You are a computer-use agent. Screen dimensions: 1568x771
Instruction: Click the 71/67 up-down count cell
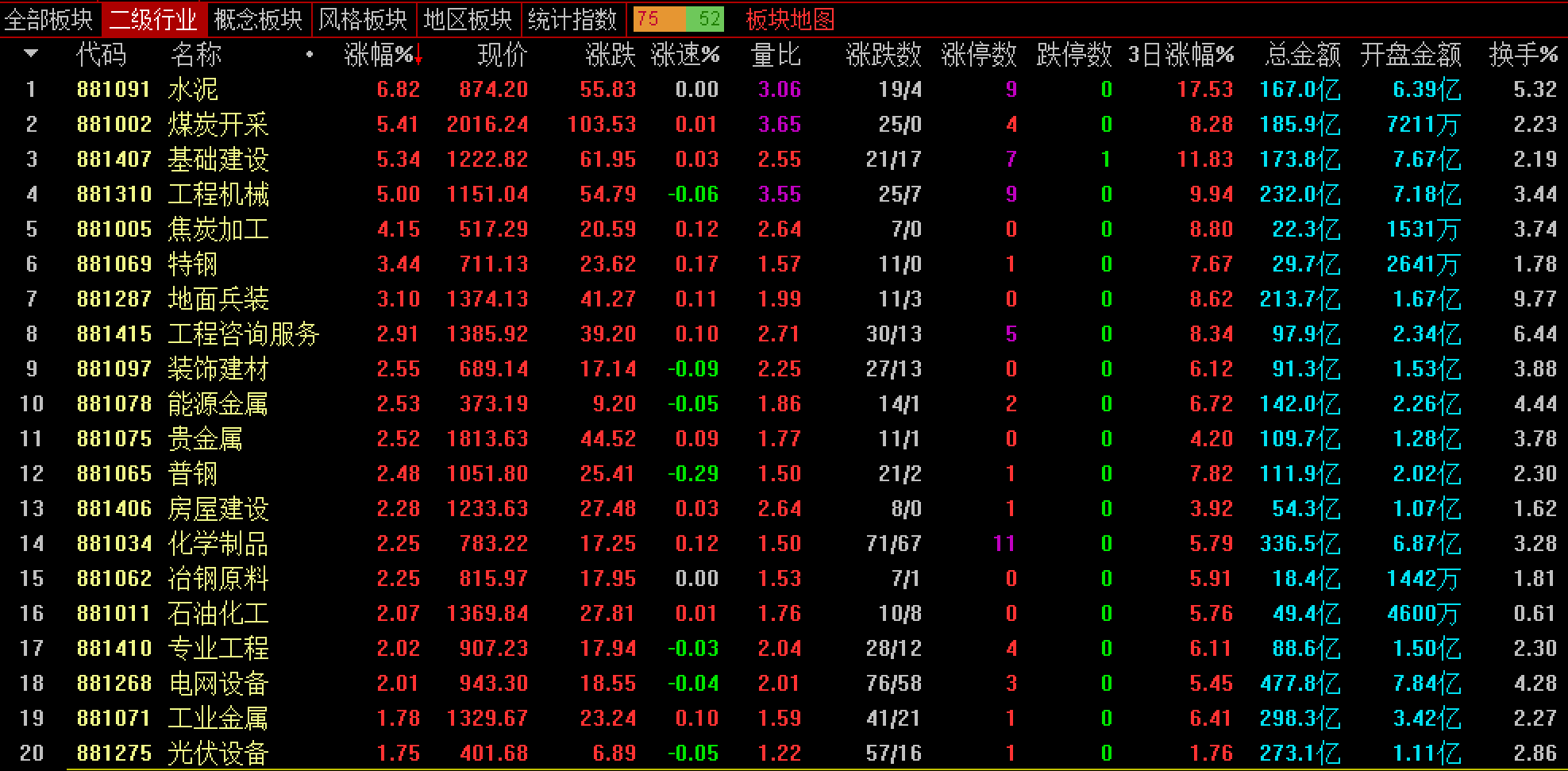pos(894,544)
